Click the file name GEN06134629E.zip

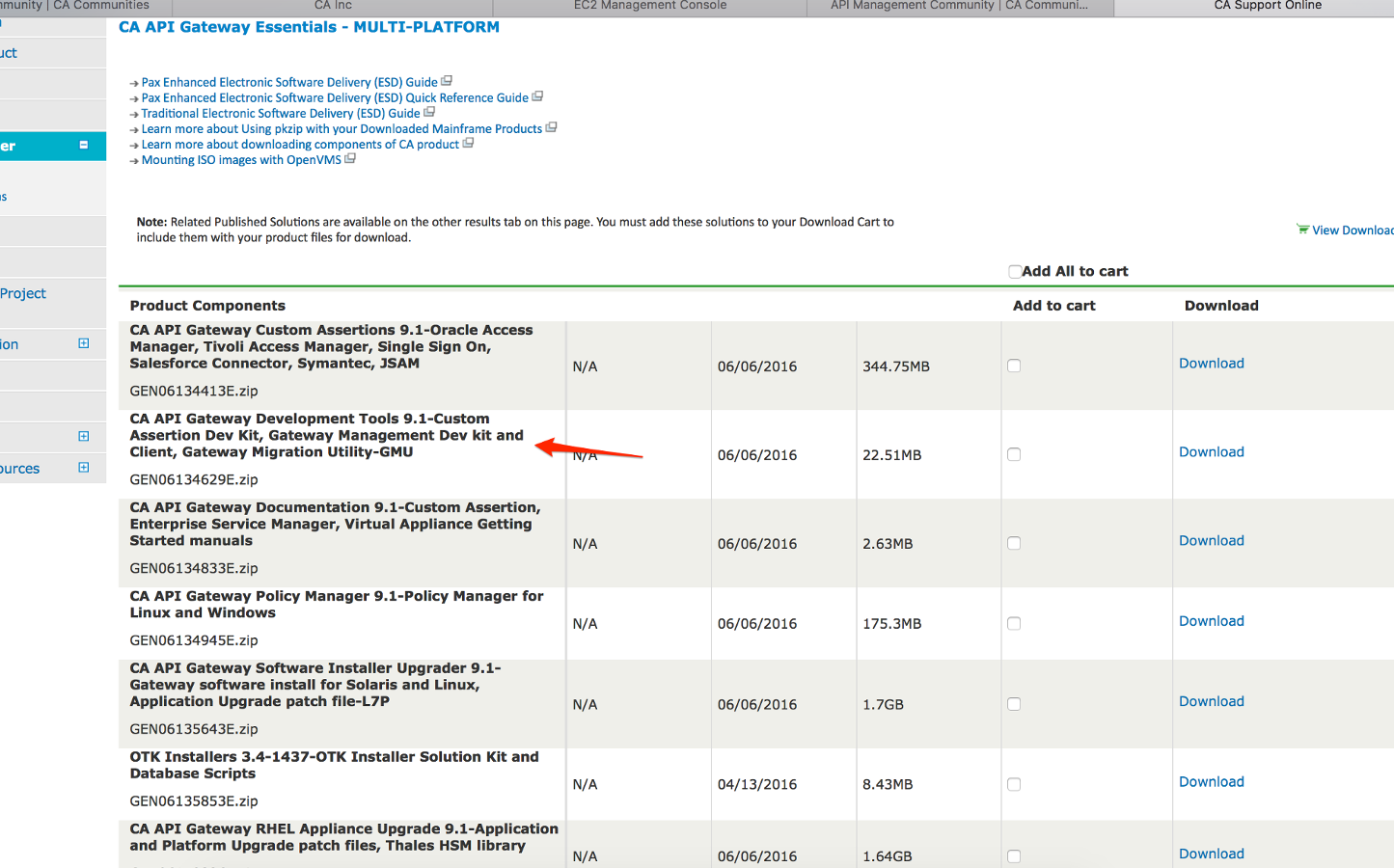(x=194, y=479)
